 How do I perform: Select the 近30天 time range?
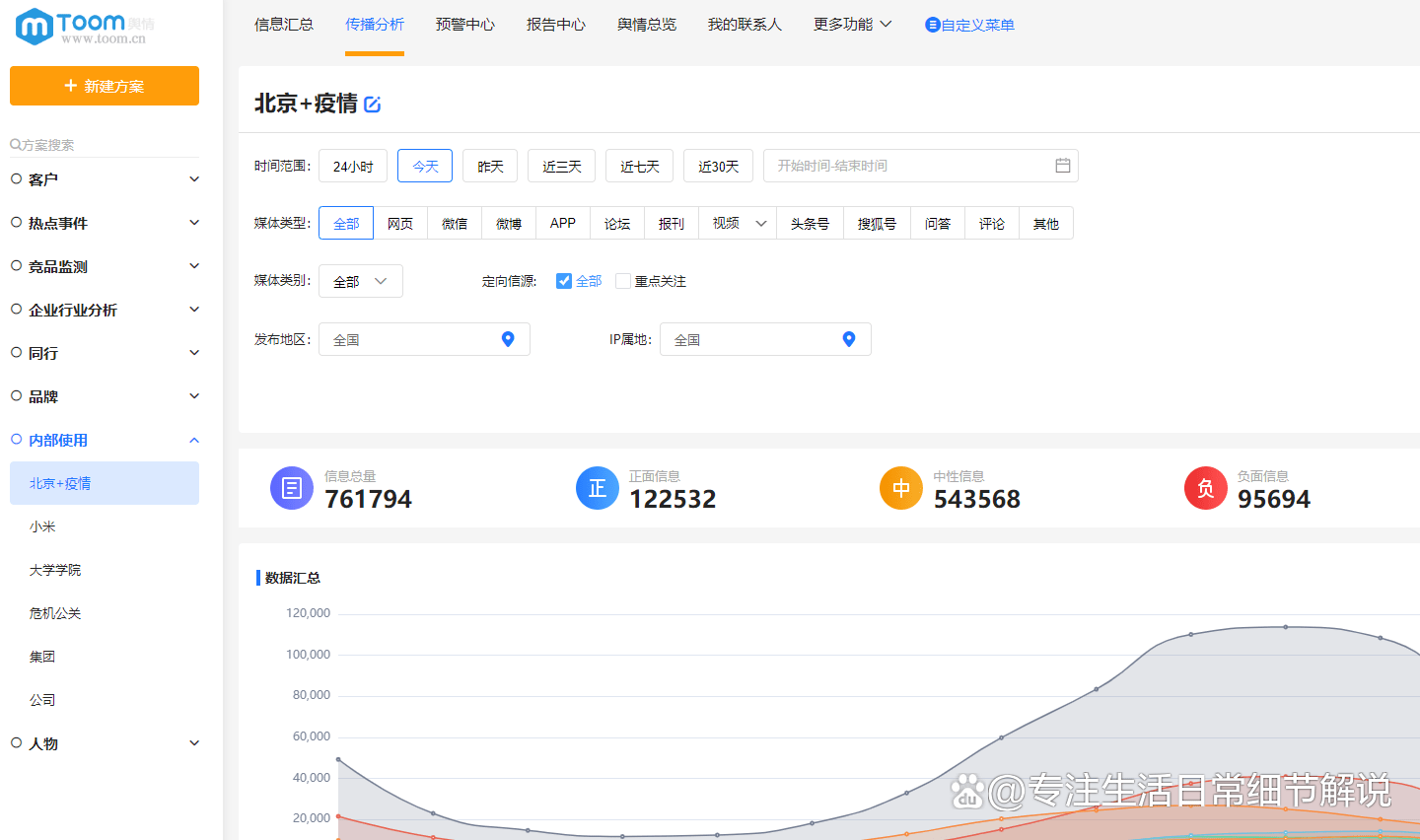[x=718, y=166]
